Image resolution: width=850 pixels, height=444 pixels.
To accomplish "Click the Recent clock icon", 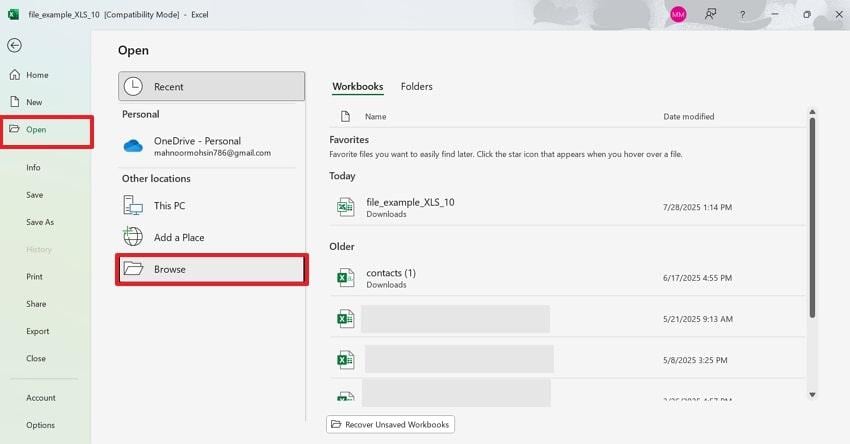I will coord(133,86).
